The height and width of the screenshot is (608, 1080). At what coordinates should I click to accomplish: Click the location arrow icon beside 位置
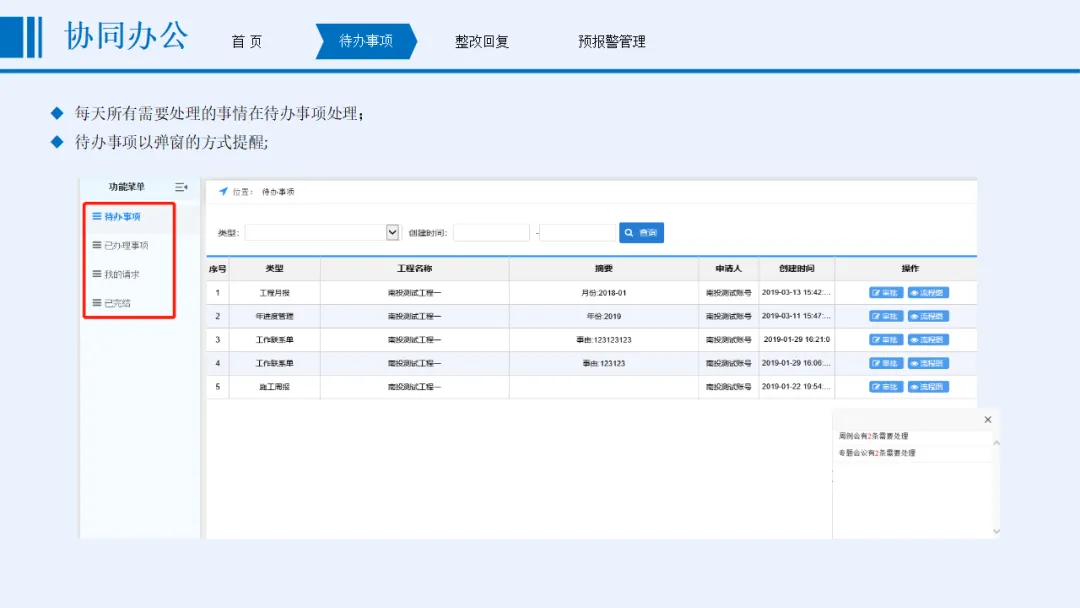[x=223, y=191]
